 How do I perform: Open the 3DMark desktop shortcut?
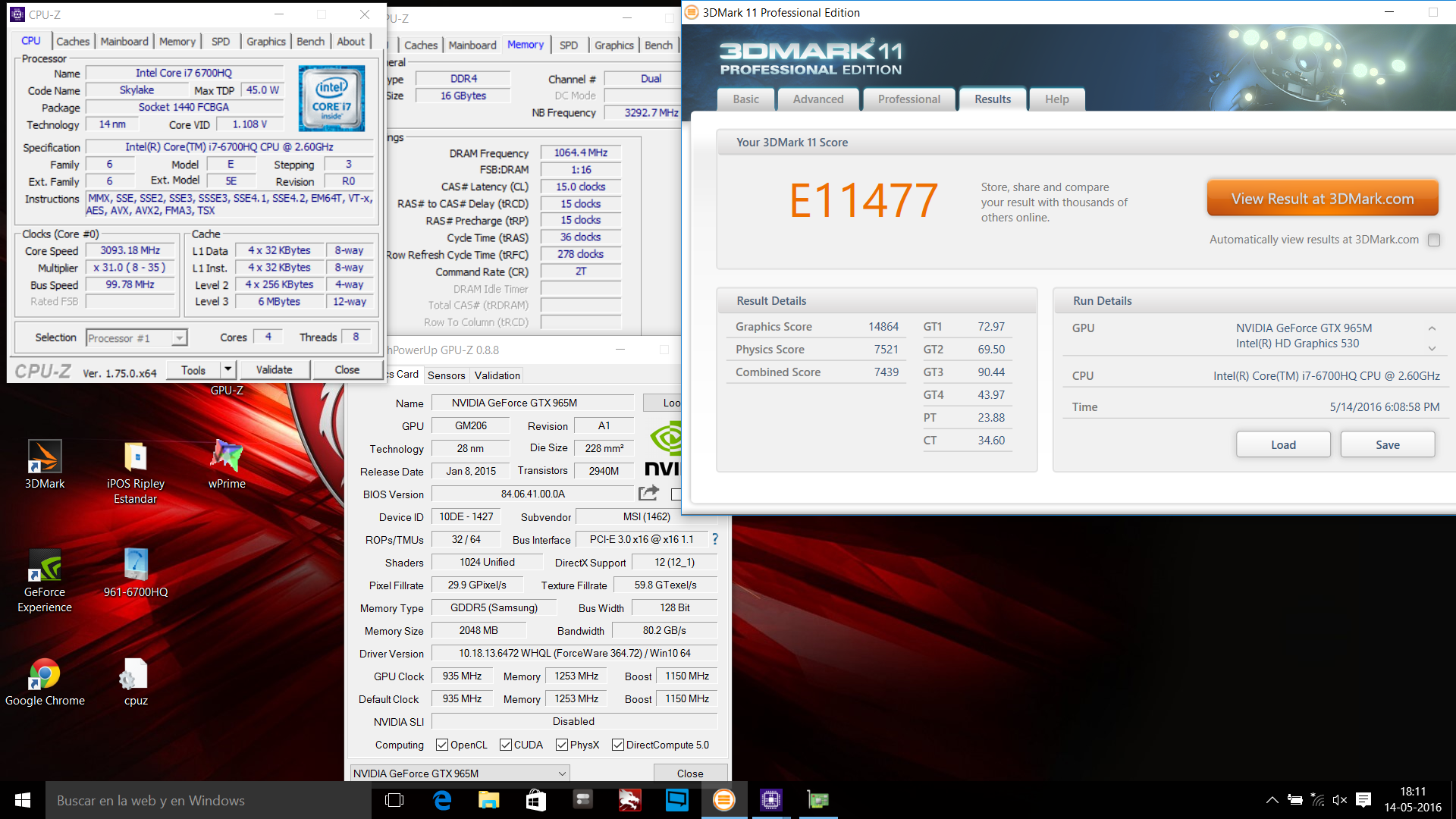click(x=45, y=464)
